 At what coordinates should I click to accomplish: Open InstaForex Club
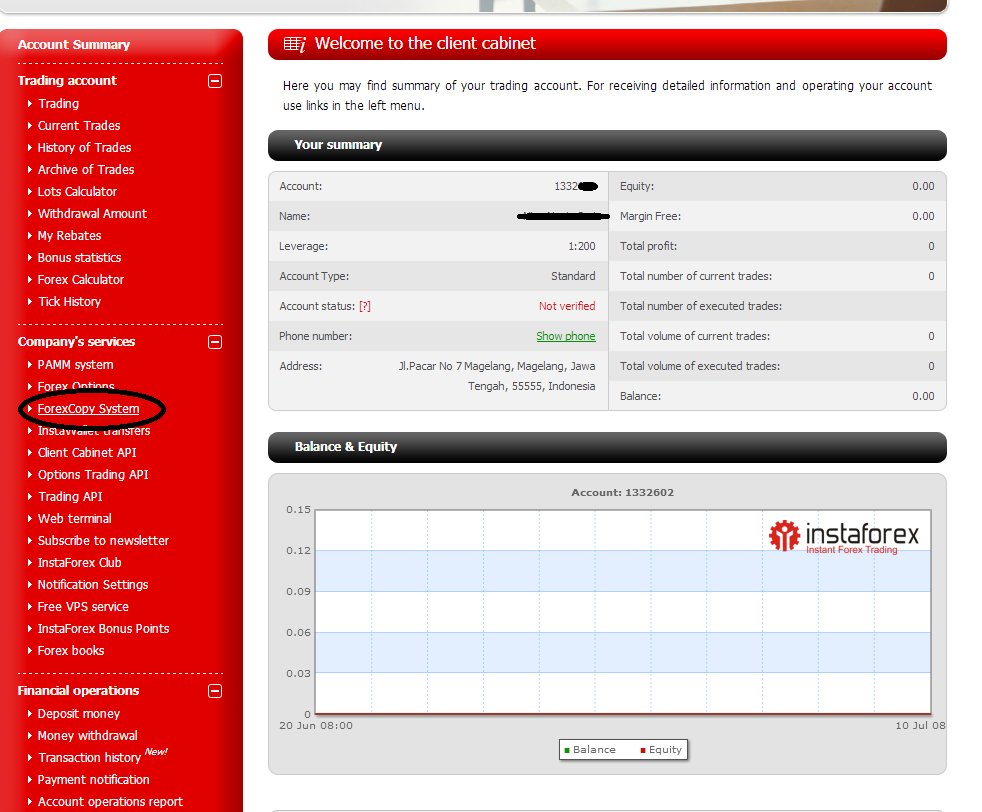click(x=80, y=562)
